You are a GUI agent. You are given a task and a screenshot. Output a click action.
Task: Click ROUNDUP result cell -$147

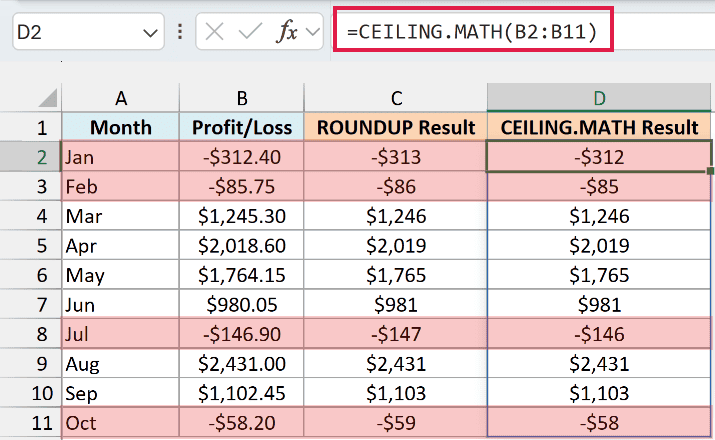(x=395, y=334)
